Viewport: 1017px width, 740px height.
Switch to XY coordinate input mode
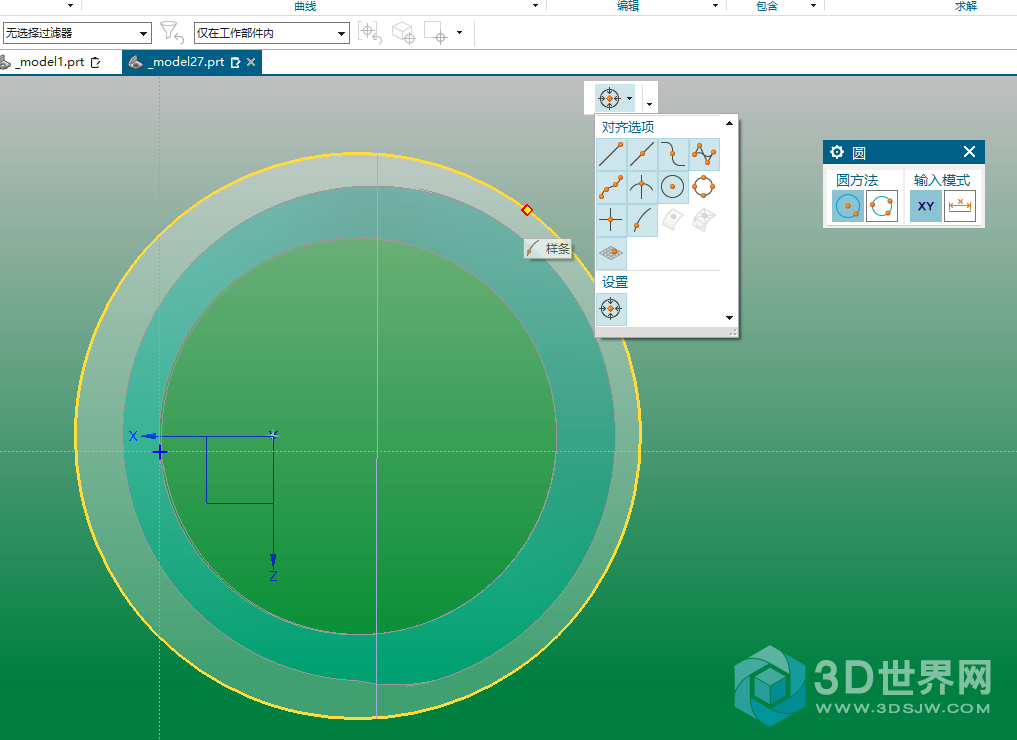coord(926,206)
